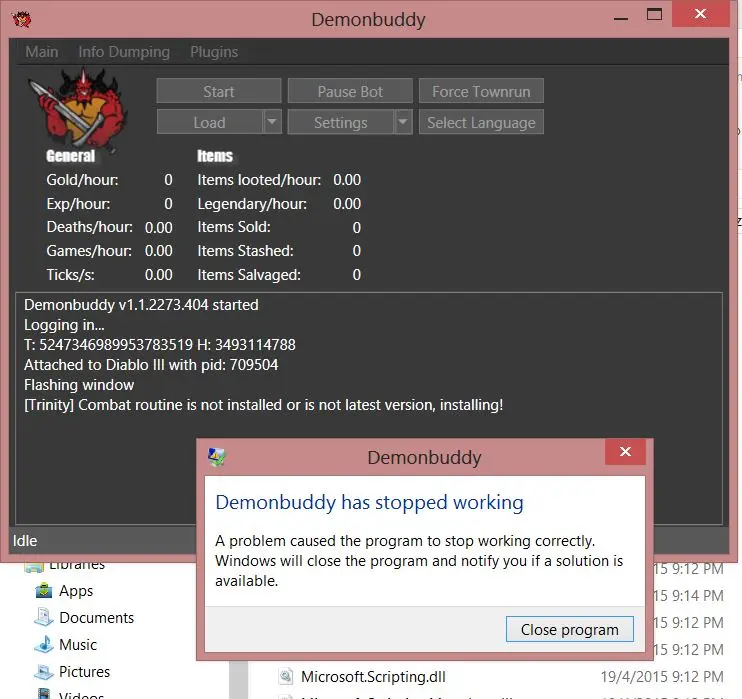
Task: Click the Load button
Action: [x=209, y=122]
